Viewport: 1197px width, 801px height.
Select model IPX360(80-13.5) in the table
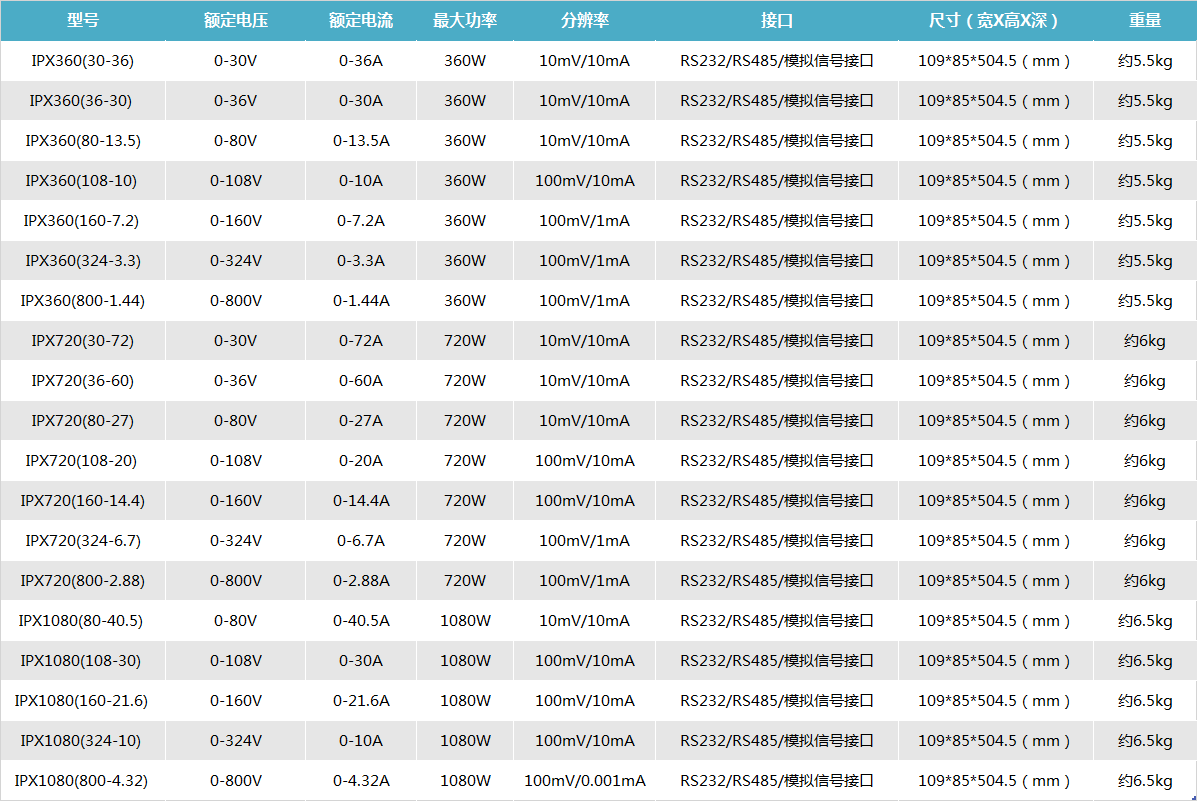[x=82, y=141]
